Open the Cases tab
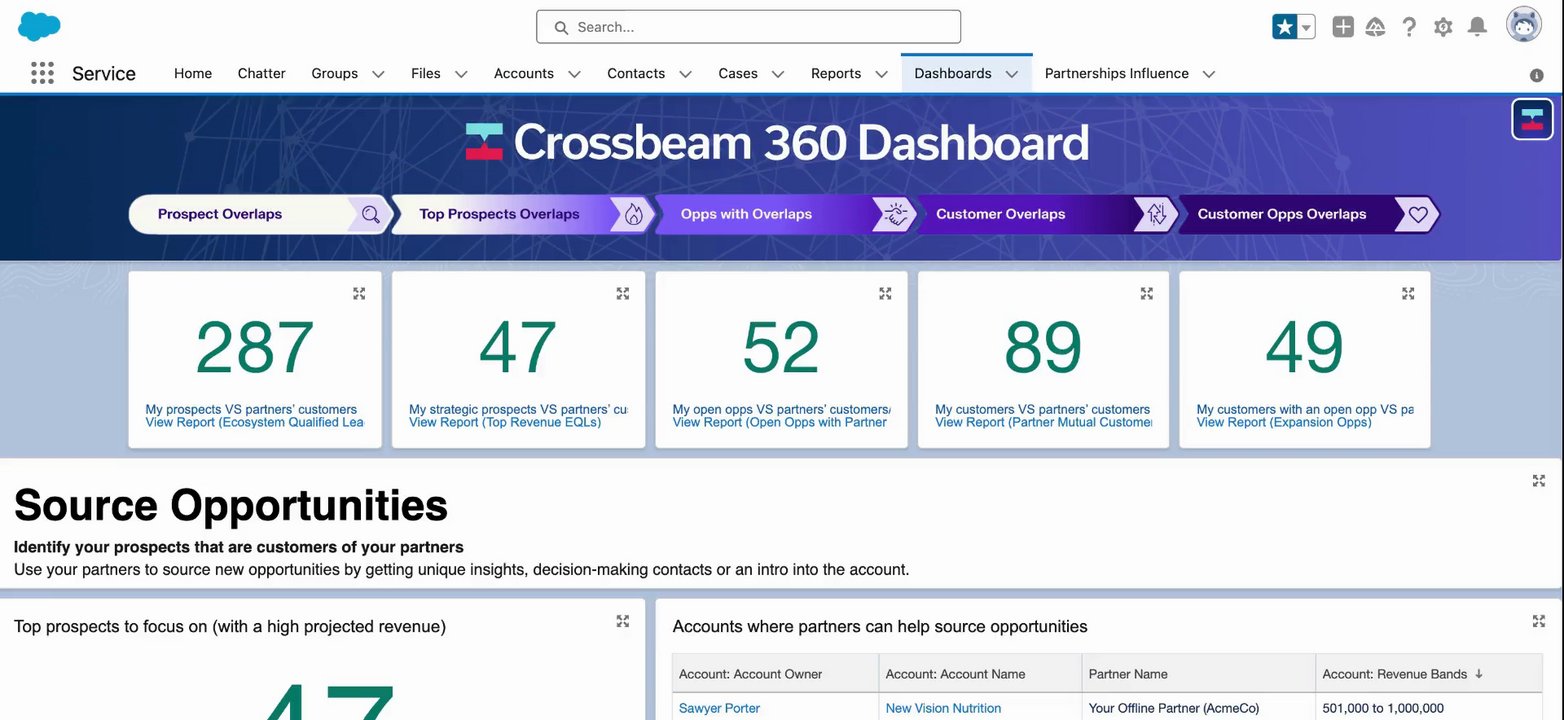Screen dimensions: 1564x720 tap(738, 73)
